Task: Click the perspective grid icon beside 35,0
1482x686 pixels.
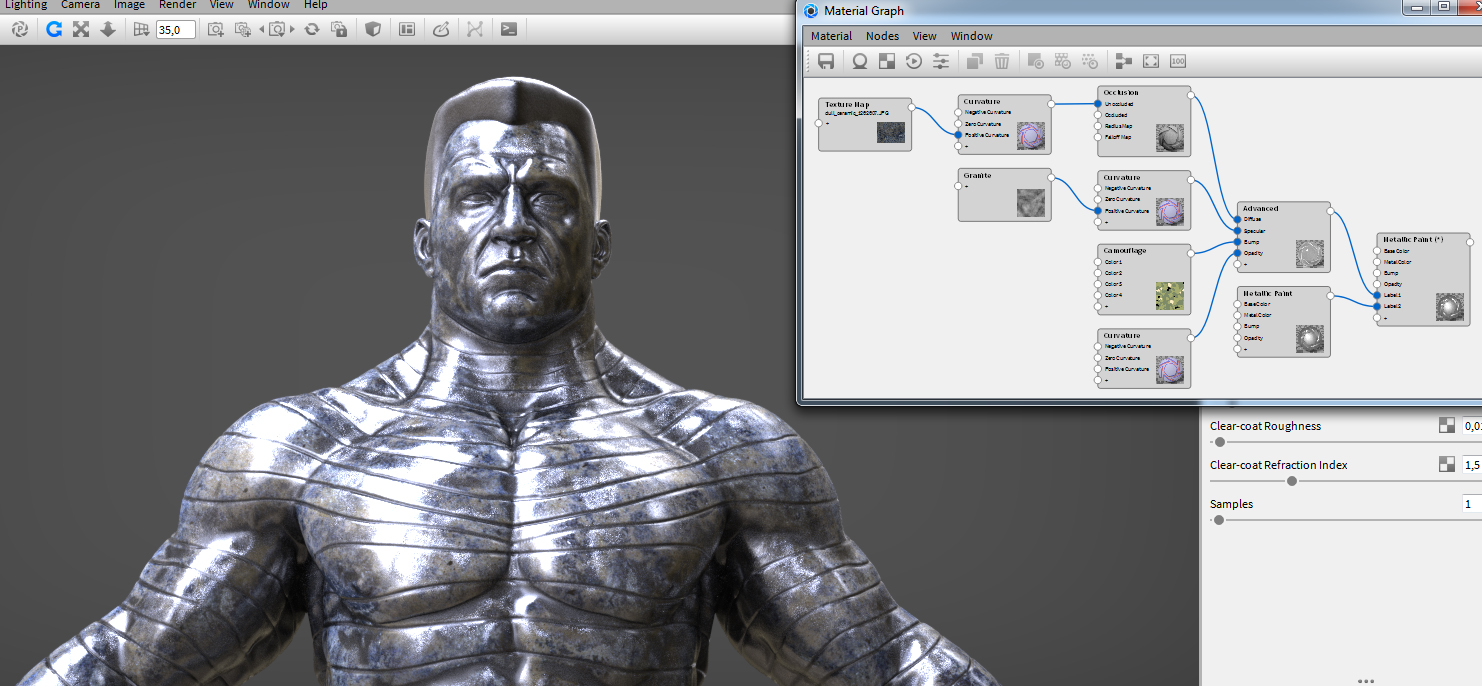Action: point(141,29)
